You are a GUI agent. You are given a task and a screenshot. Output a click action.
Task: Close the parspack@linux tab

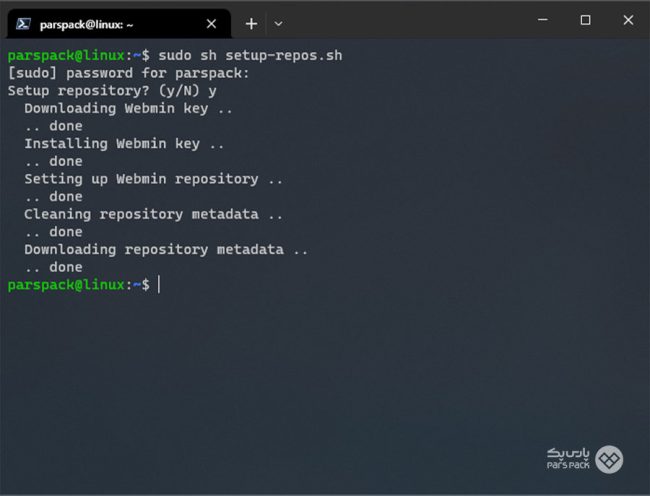211,24
